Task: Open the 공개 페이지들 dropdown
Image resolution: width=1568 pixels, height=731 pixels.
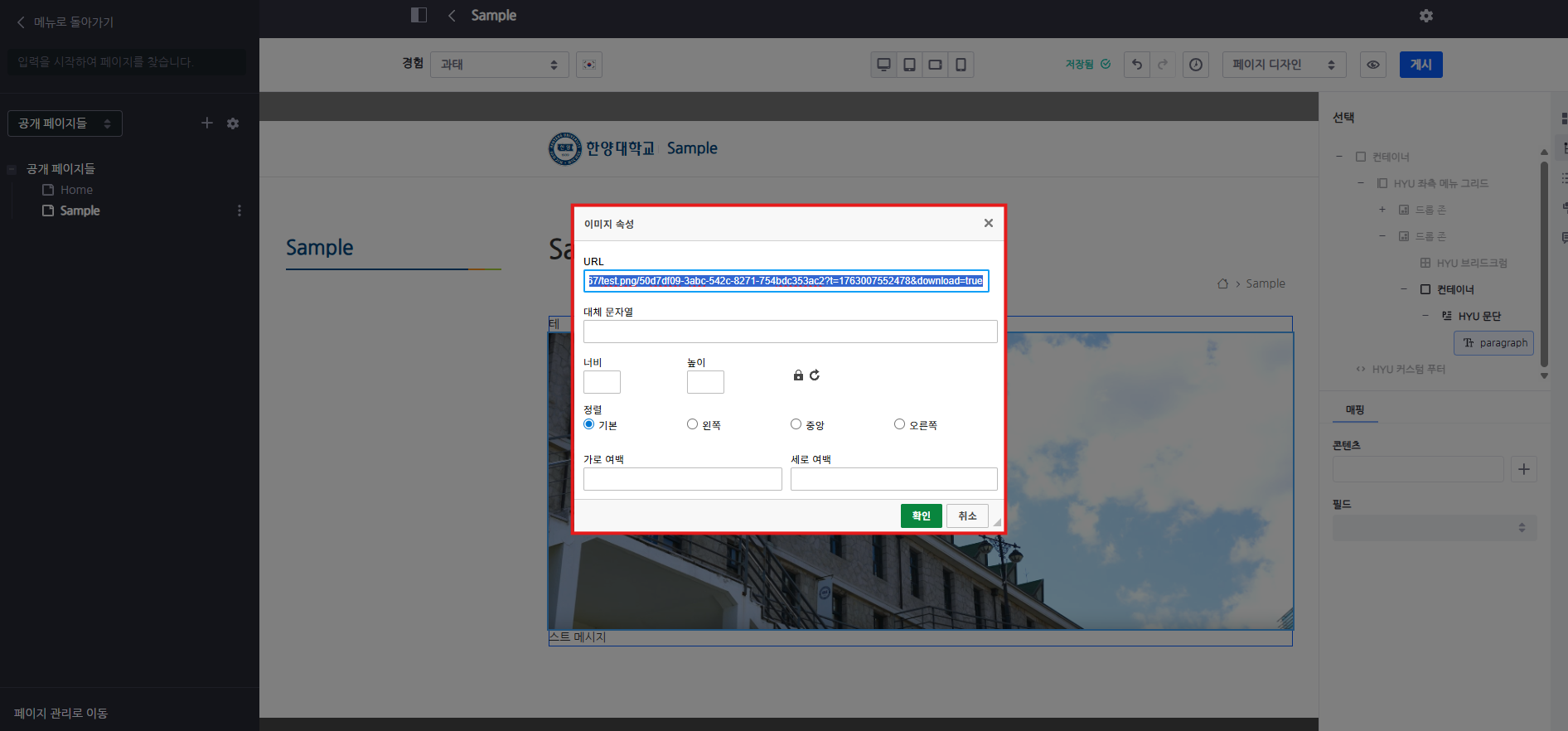Action: tap(65, 123)
